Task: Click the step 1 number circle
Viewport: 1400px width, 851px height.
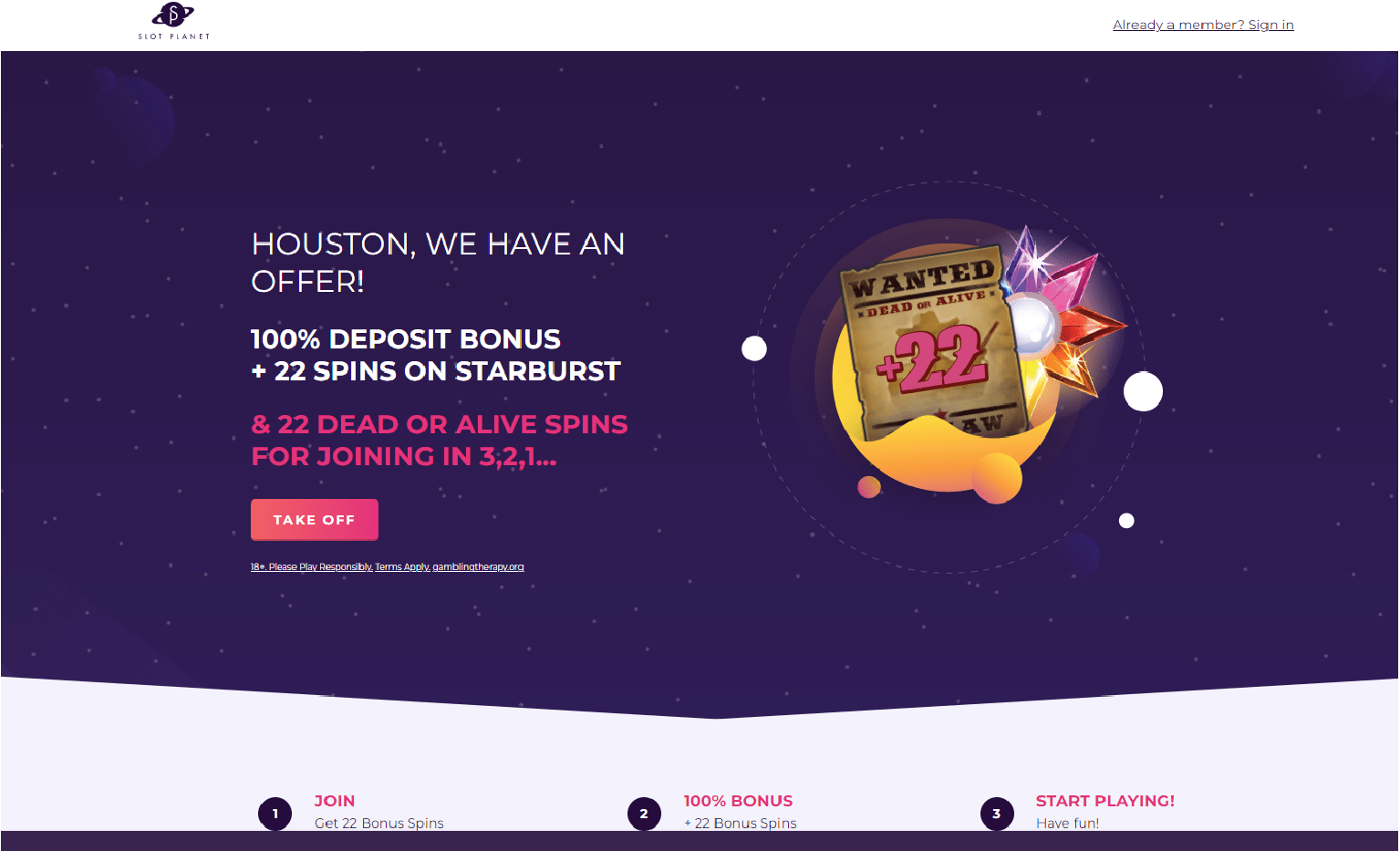Action: [x=275, y=814]
